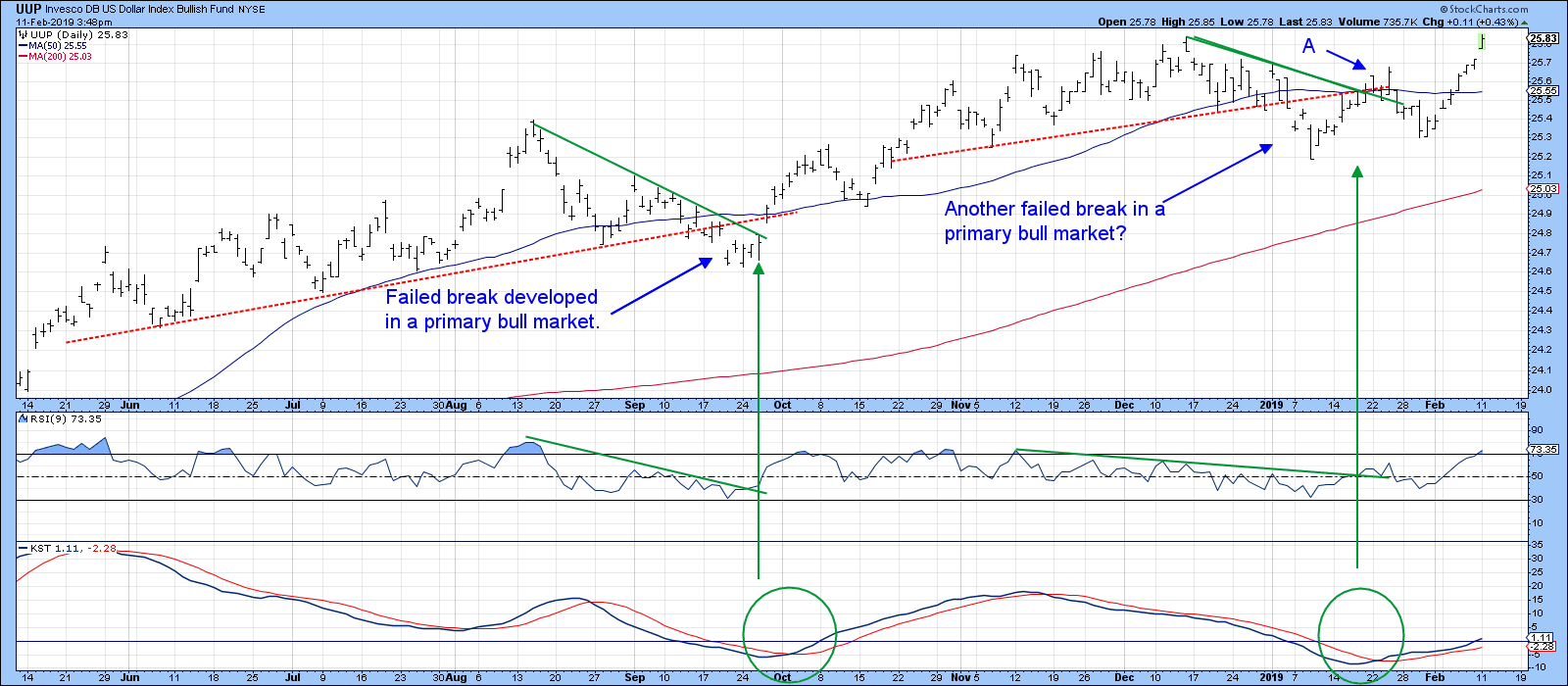
Task: Click the 24.5 level on the price axis
Action: point(1542,290)
